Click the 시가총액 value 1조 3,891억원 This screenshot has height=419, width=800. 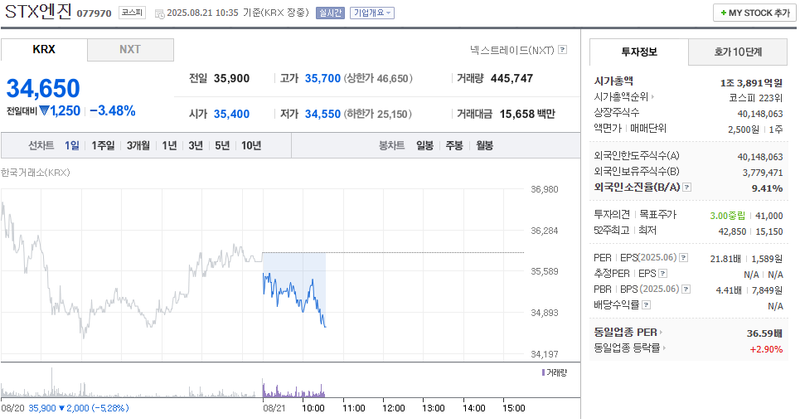point(752,82)
